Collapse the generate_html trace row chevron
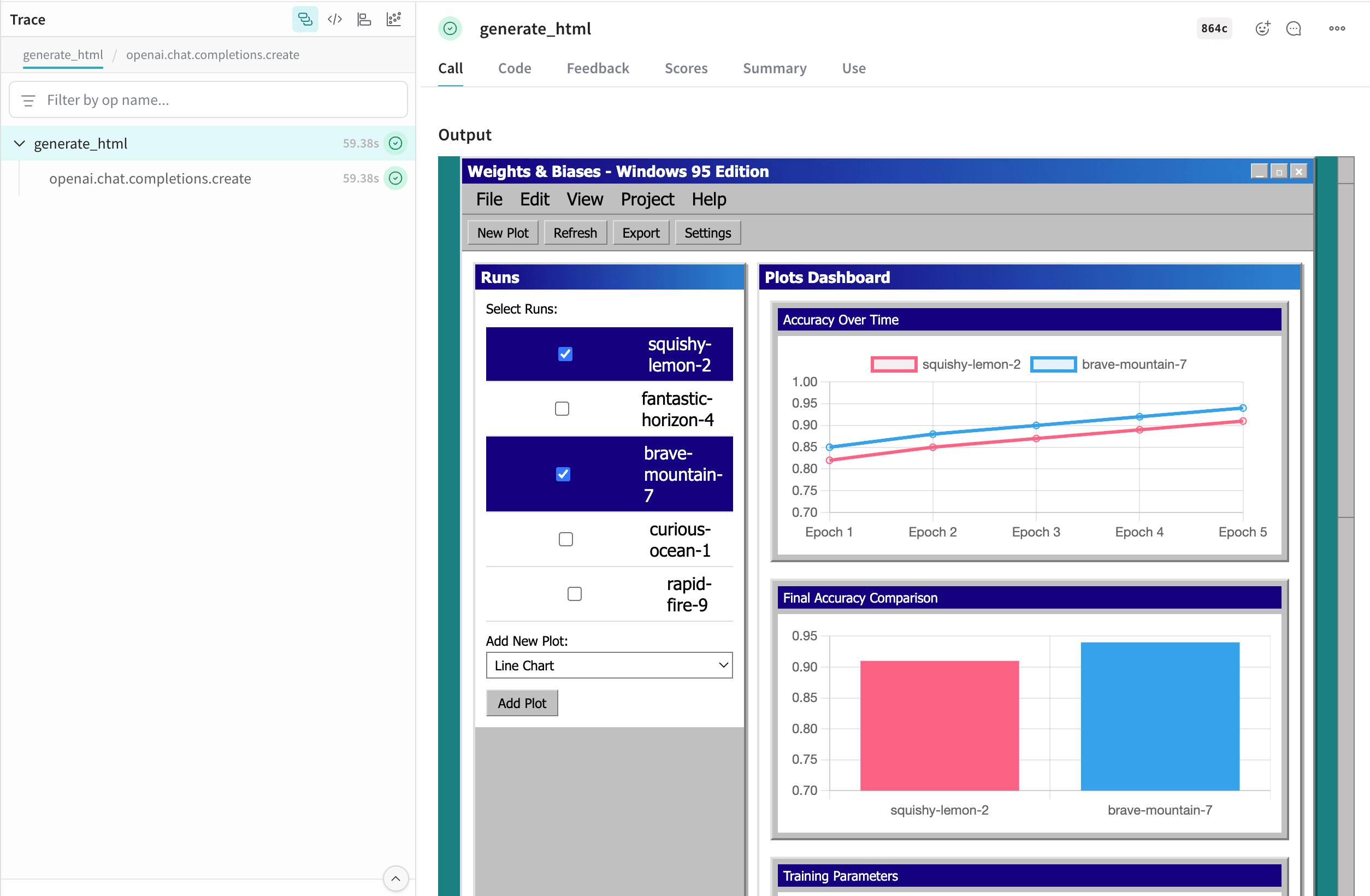The image size is (1370, 896). [x=20, y=143]
